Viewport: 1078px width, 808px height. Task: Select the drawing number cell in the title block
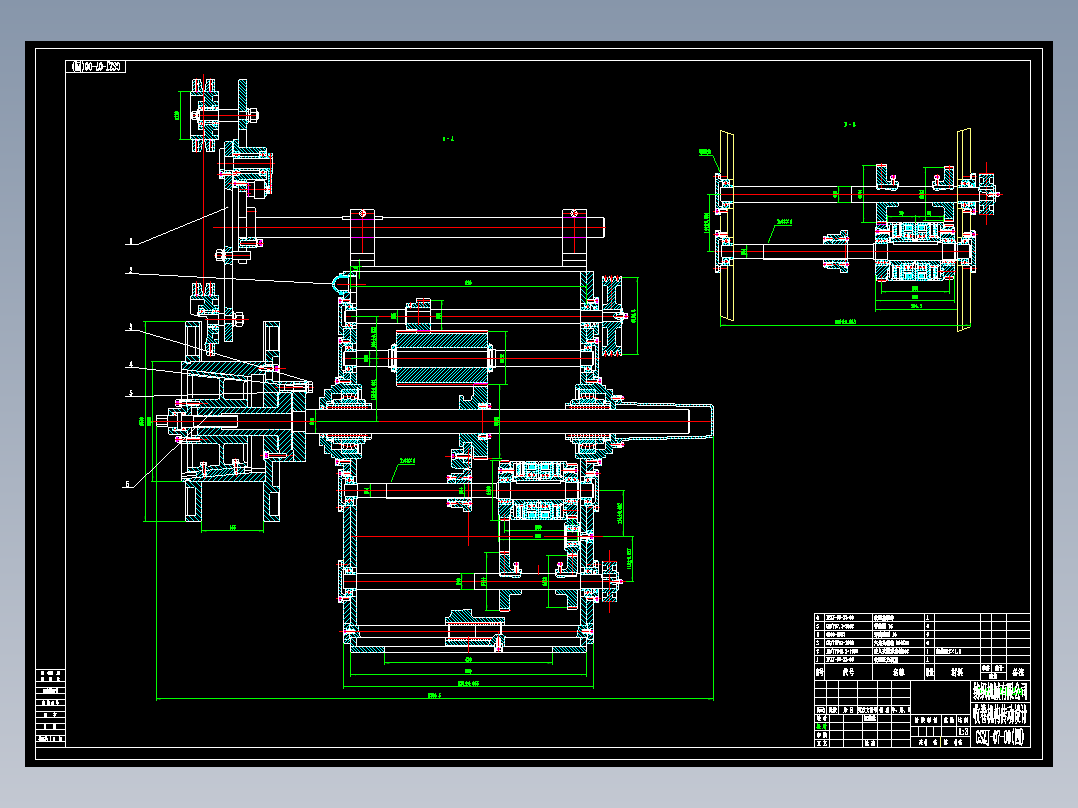1000,737
